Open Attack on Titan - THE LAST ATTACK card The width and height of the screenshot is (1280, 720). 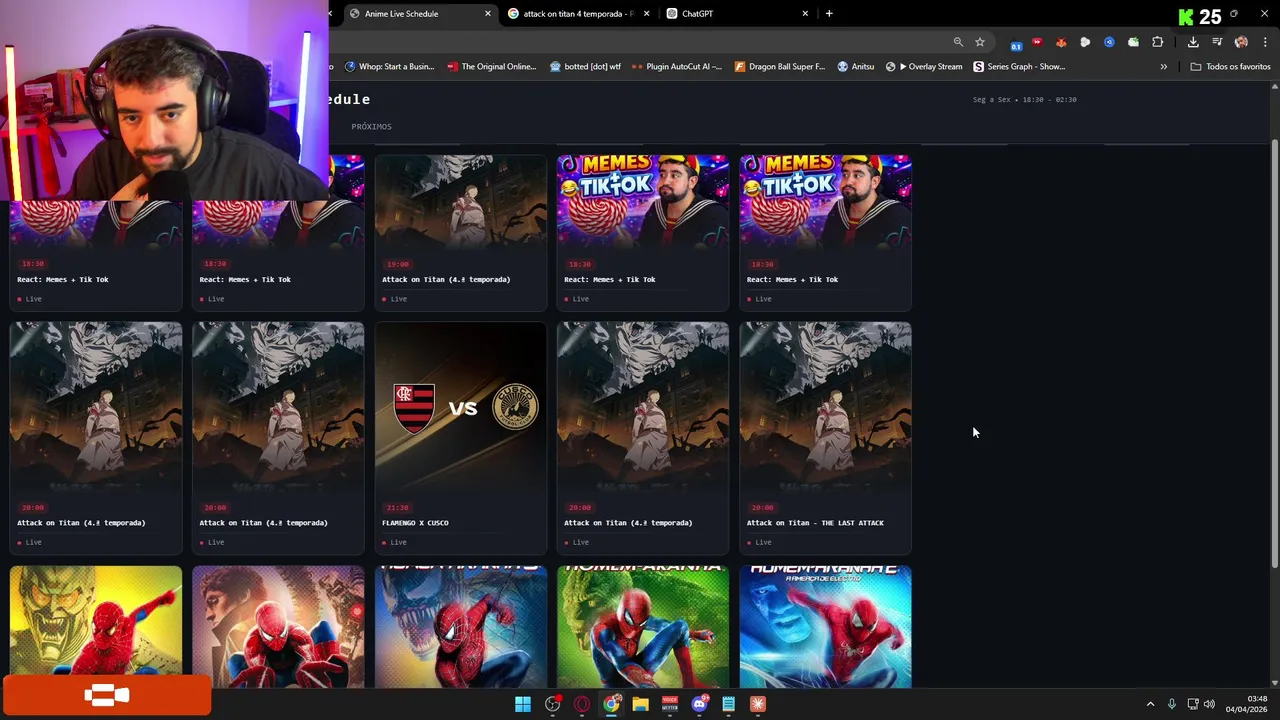825,437
